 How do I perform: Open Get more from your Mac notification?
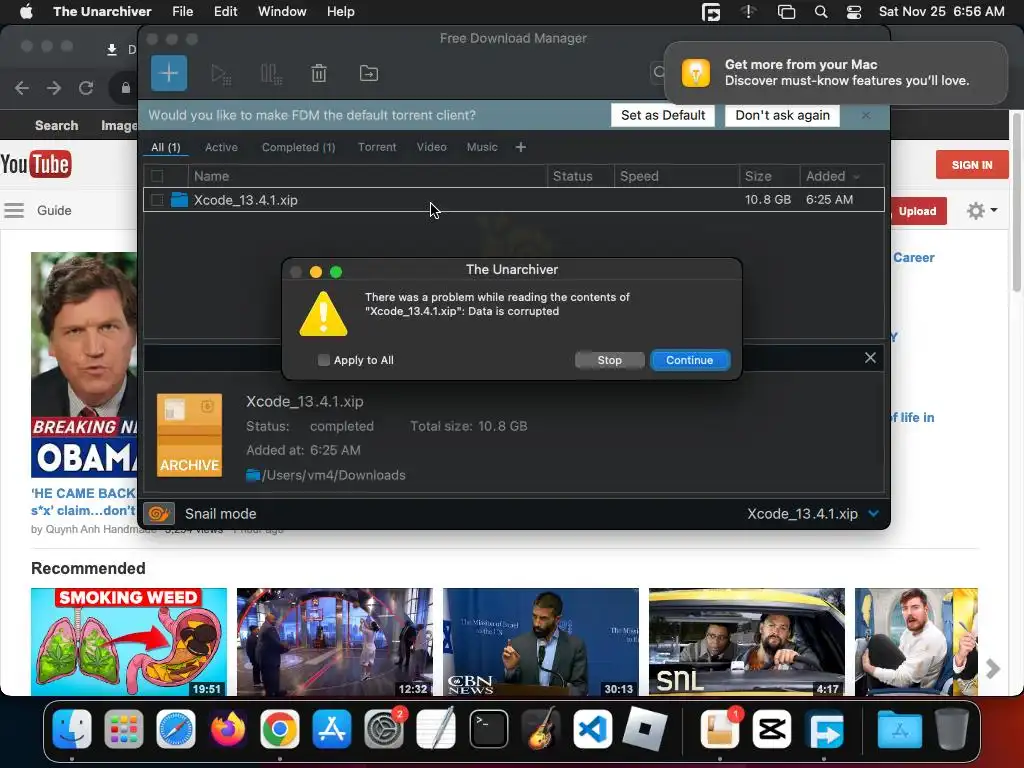tap(835, 73)
